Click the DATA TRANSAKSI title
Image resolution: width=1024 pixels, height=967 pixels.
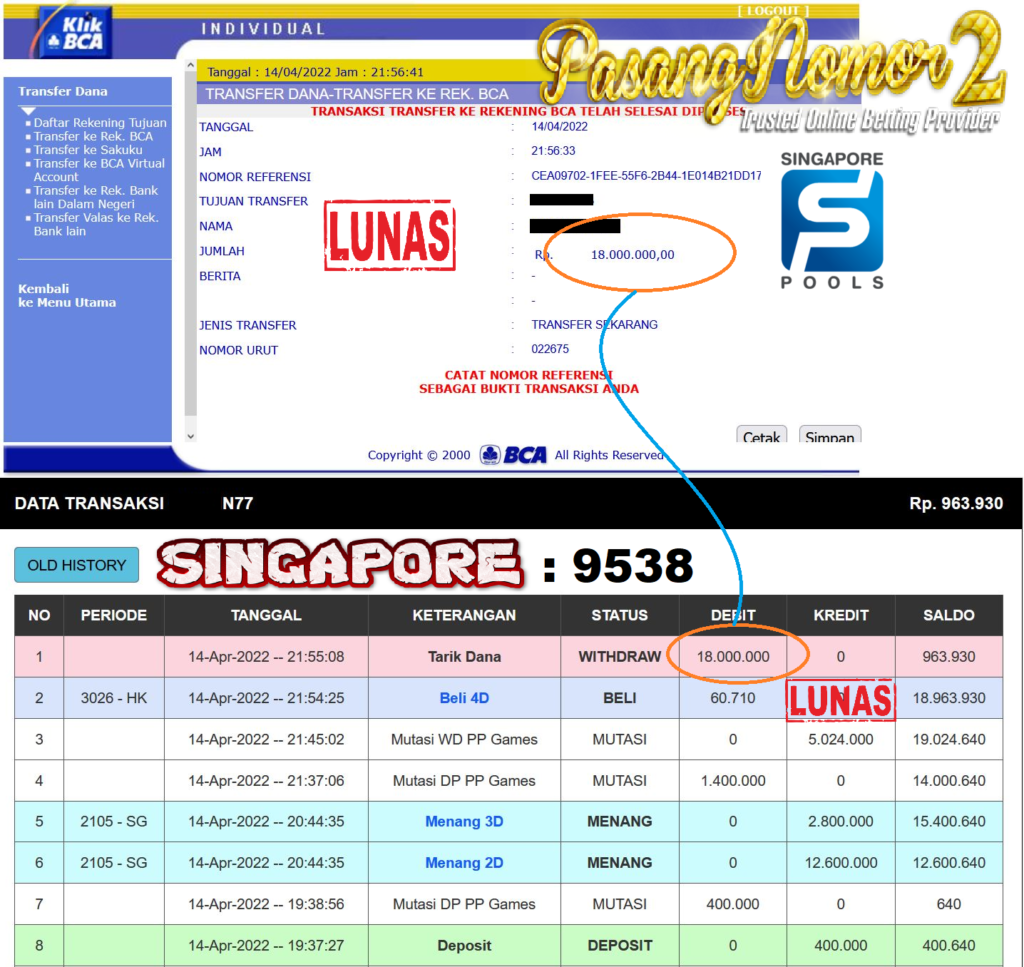pyautogui.click(x=89, y=503)
